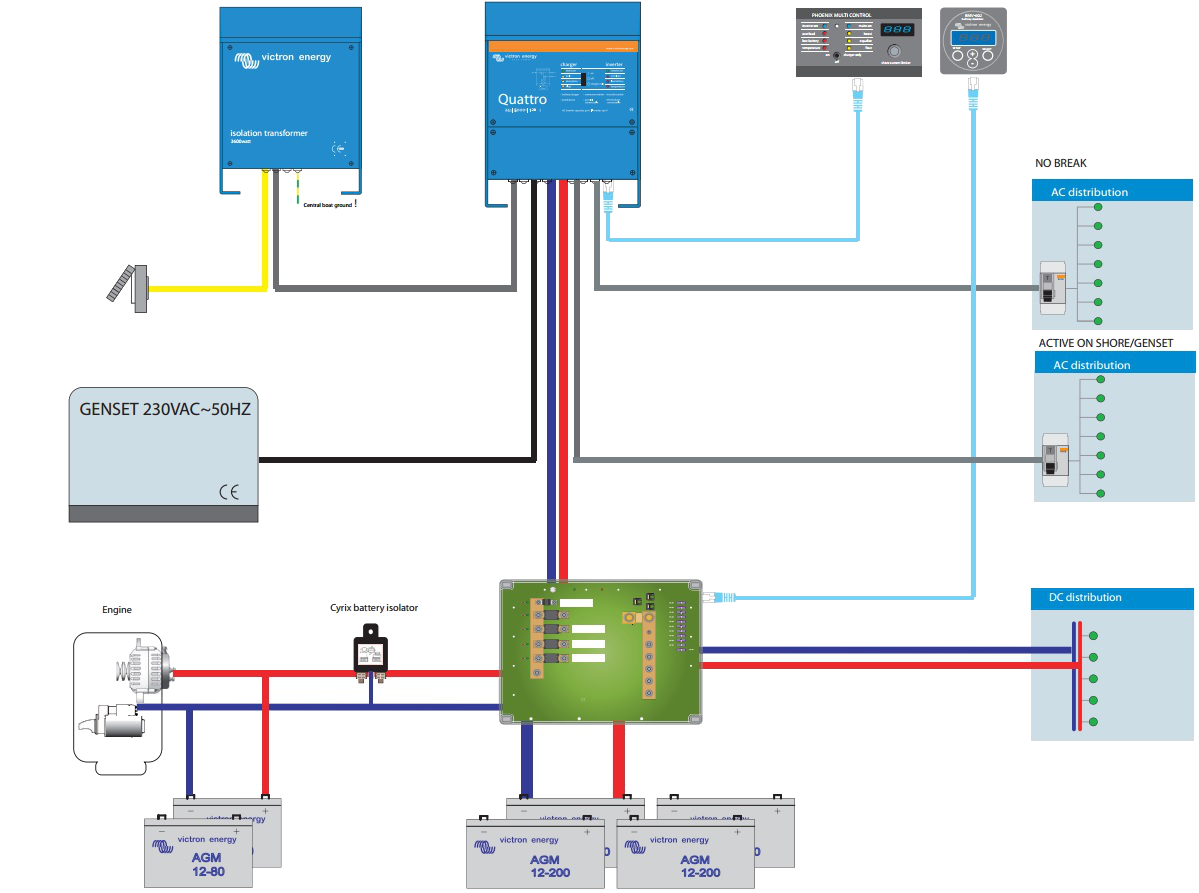Viewport: 1199px width, 893px height.
Task: Click the engine alternator graphic
Action: [137, 667]
